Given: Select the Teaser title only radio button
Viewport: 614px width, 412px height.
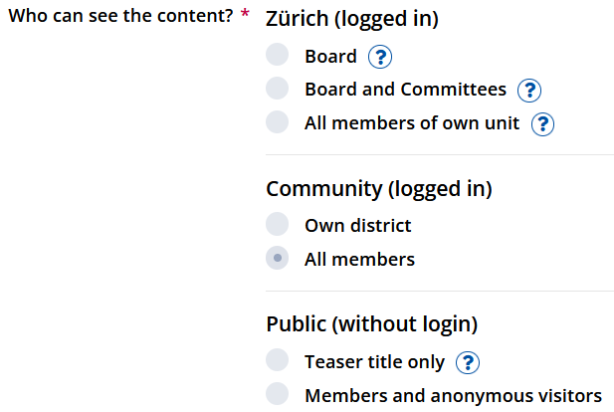Looking at the screenshot, I should [x=277, y=361].
